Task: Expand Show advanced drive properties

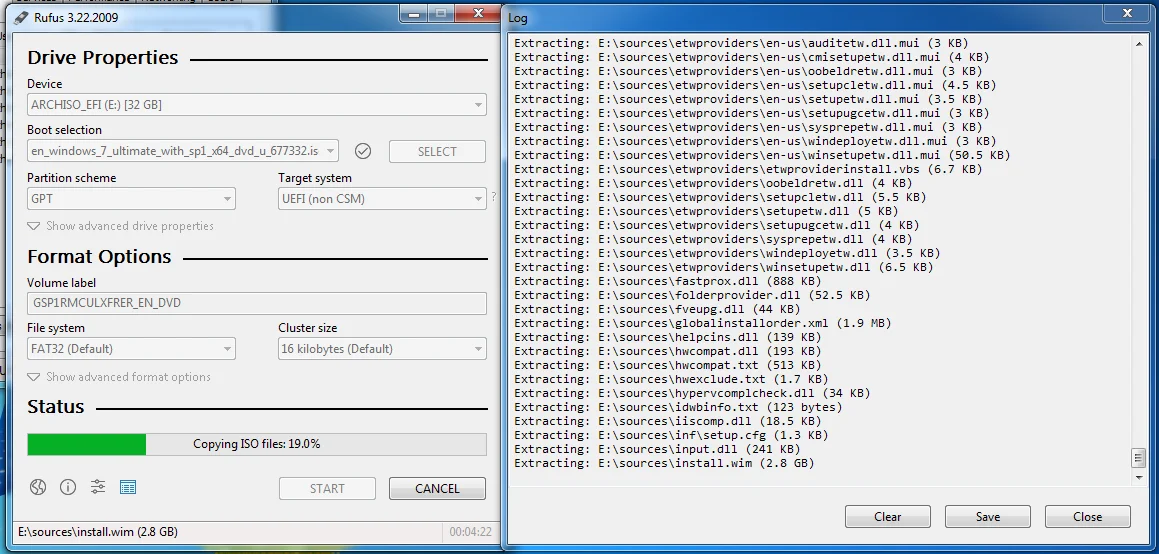Action: (x=120, y=226)
